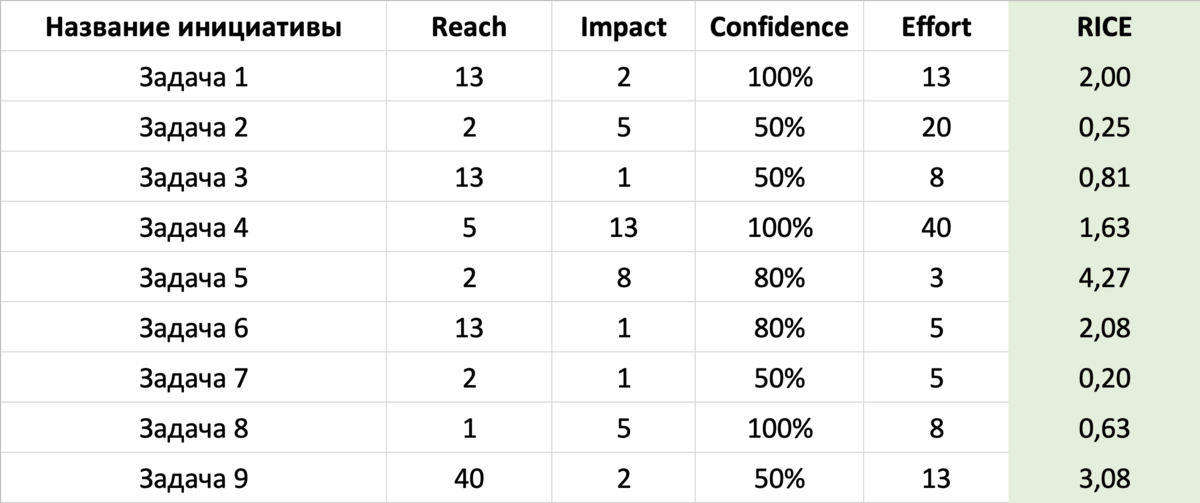
Task: Click the Reach column header
Action: coord(469,27)
